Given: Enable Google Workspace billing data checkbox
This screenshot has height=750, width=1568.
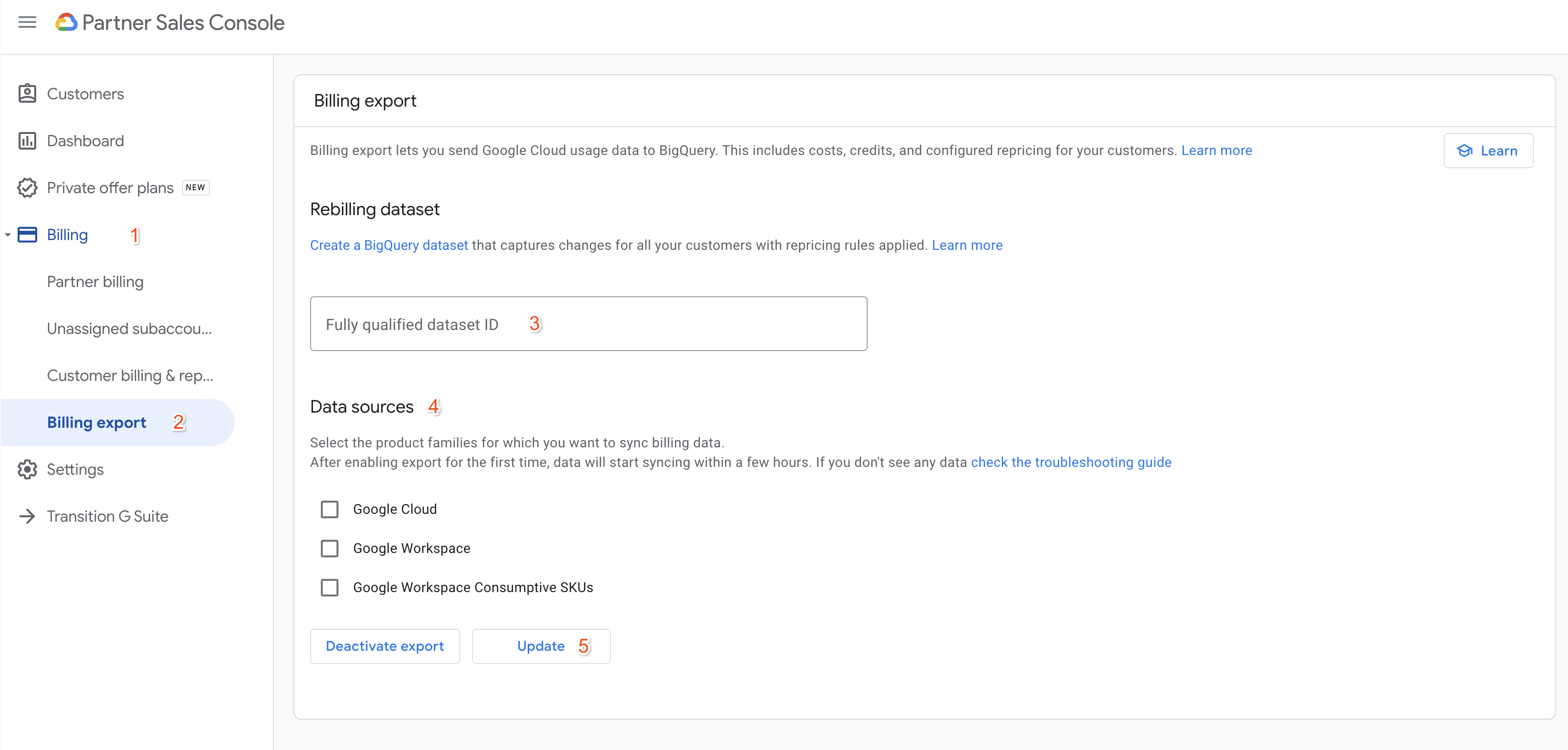Looking at the screenshot, I should pos(330,548).
